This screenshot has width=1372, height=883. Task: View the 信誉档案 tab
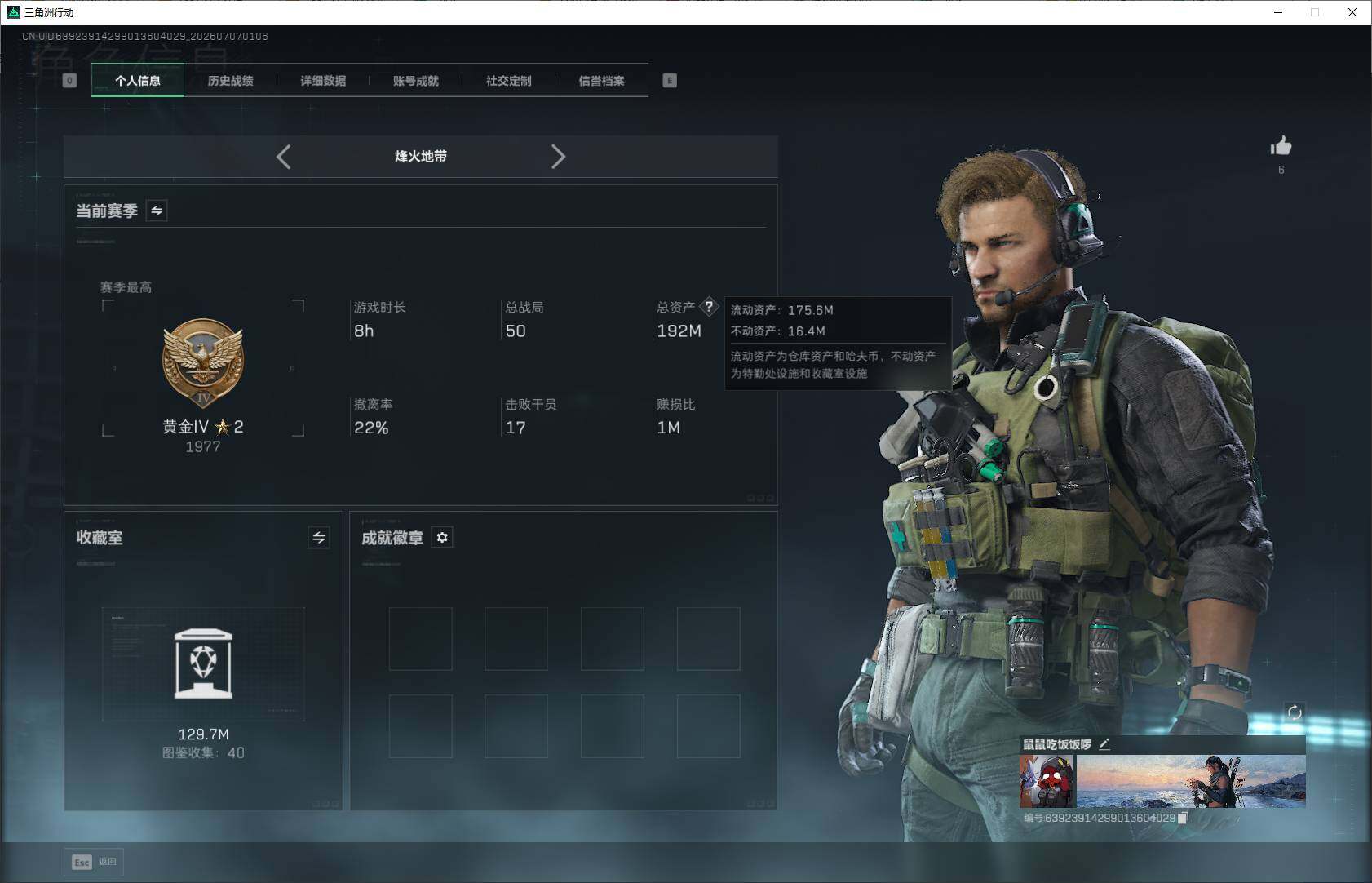click(x=601, y=80)
